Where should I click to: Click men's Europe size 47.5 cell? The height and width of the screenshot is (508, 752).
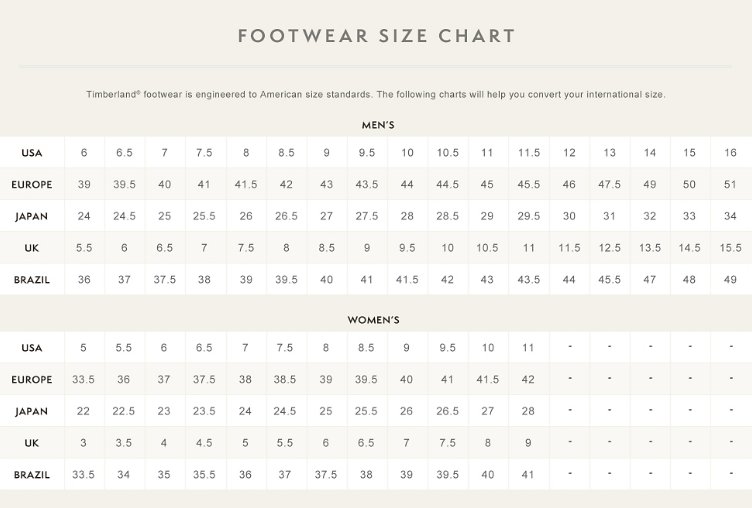tap(609, 185)
